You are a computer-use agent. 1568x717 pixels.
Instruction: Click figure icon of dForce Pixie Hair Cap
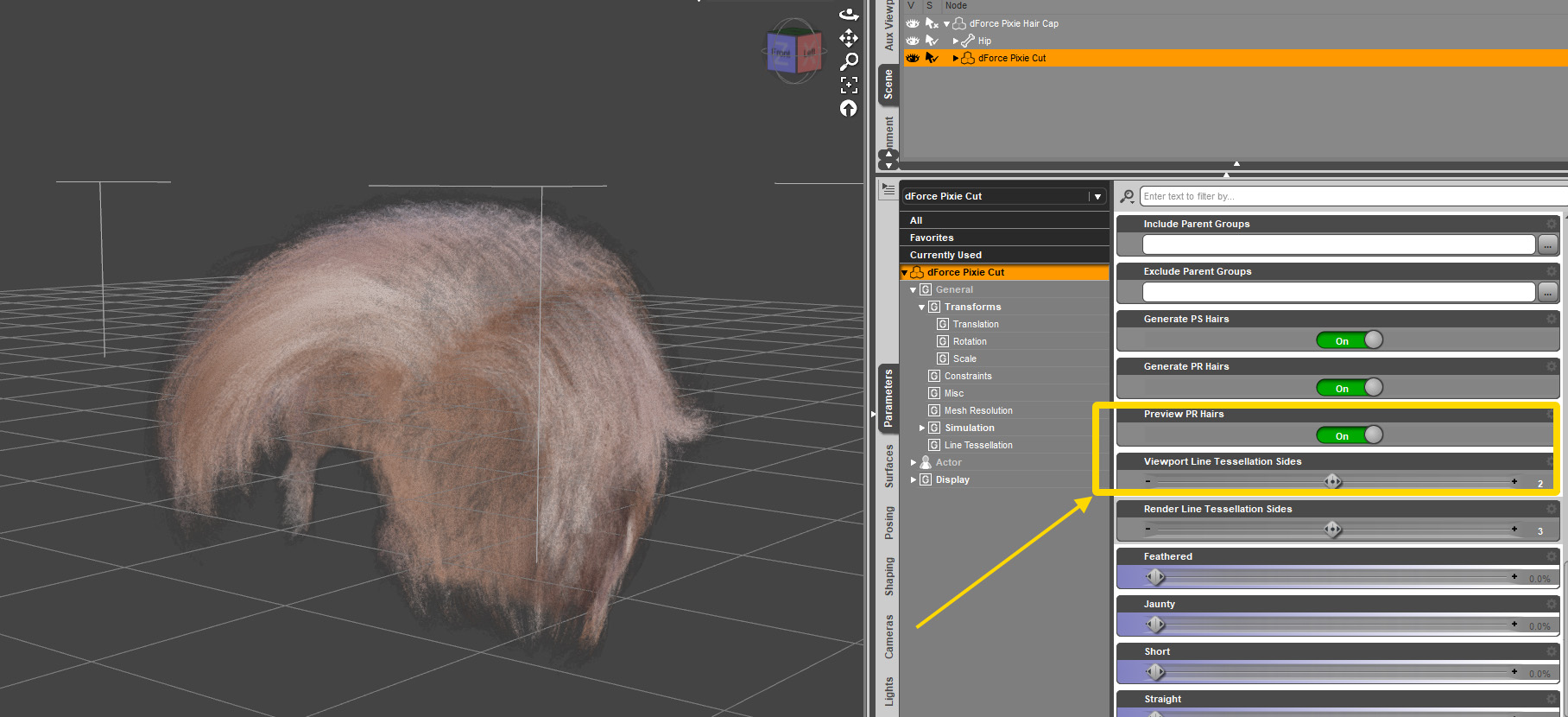point(959,23)
